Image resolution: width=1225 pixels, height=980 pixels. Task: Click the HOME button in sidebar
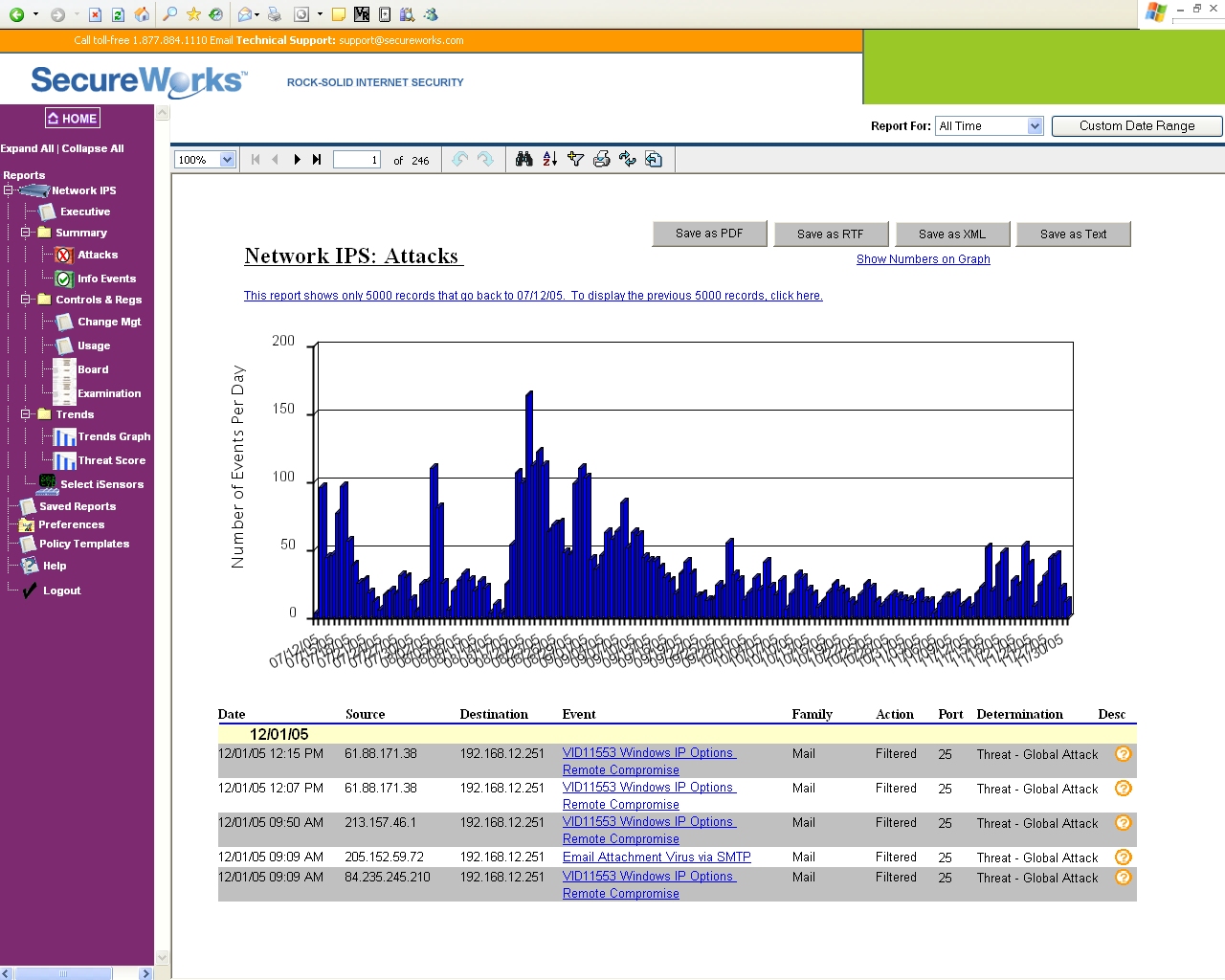[73, 119]
